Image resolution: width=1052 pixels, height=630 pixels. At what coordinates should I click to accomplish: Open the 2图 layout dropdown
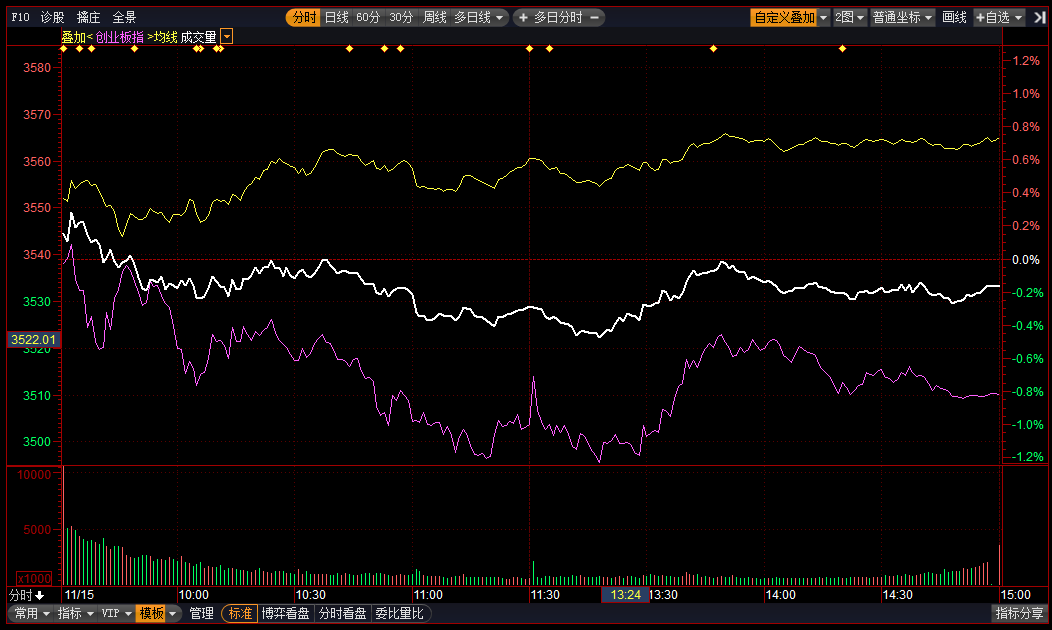pos(851,17)
